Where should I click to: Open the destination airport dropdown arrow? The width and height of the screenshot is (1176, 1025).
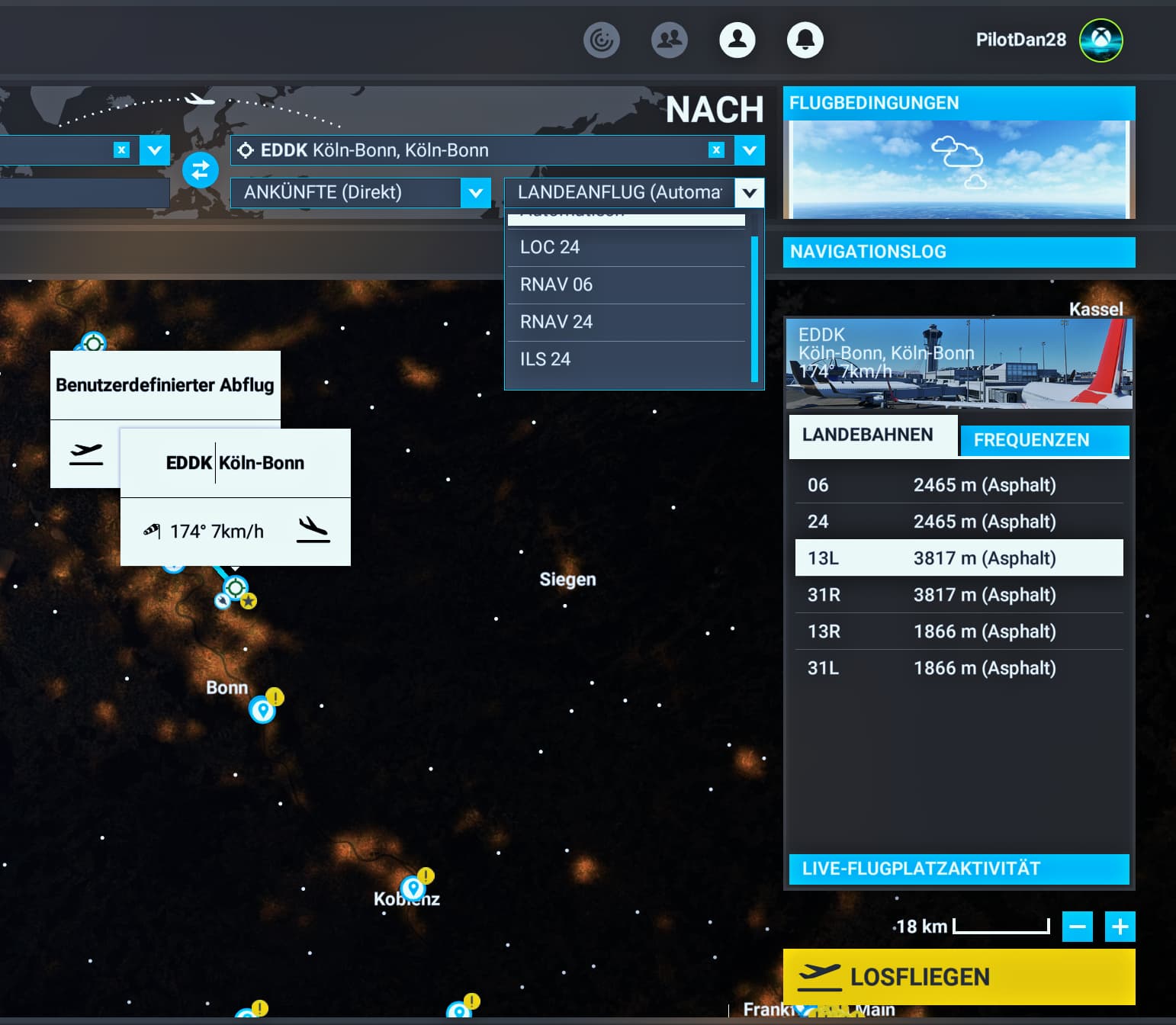coord(750,150)
